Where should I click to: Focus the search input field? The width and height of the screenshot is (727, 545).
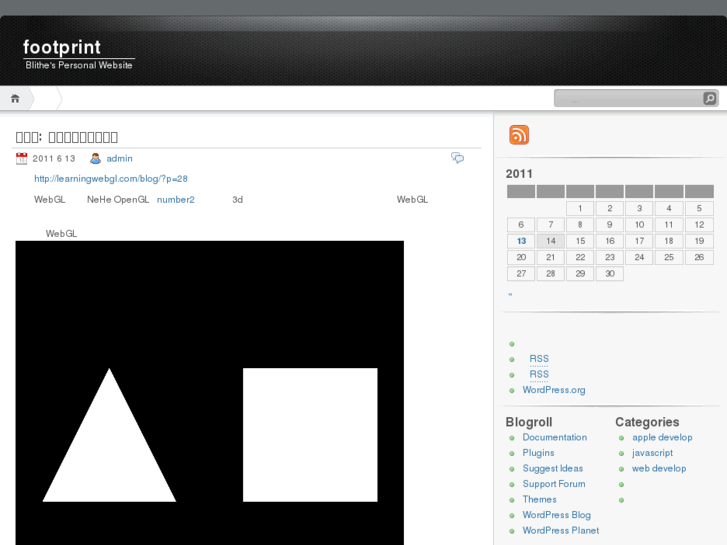[629, 98]
